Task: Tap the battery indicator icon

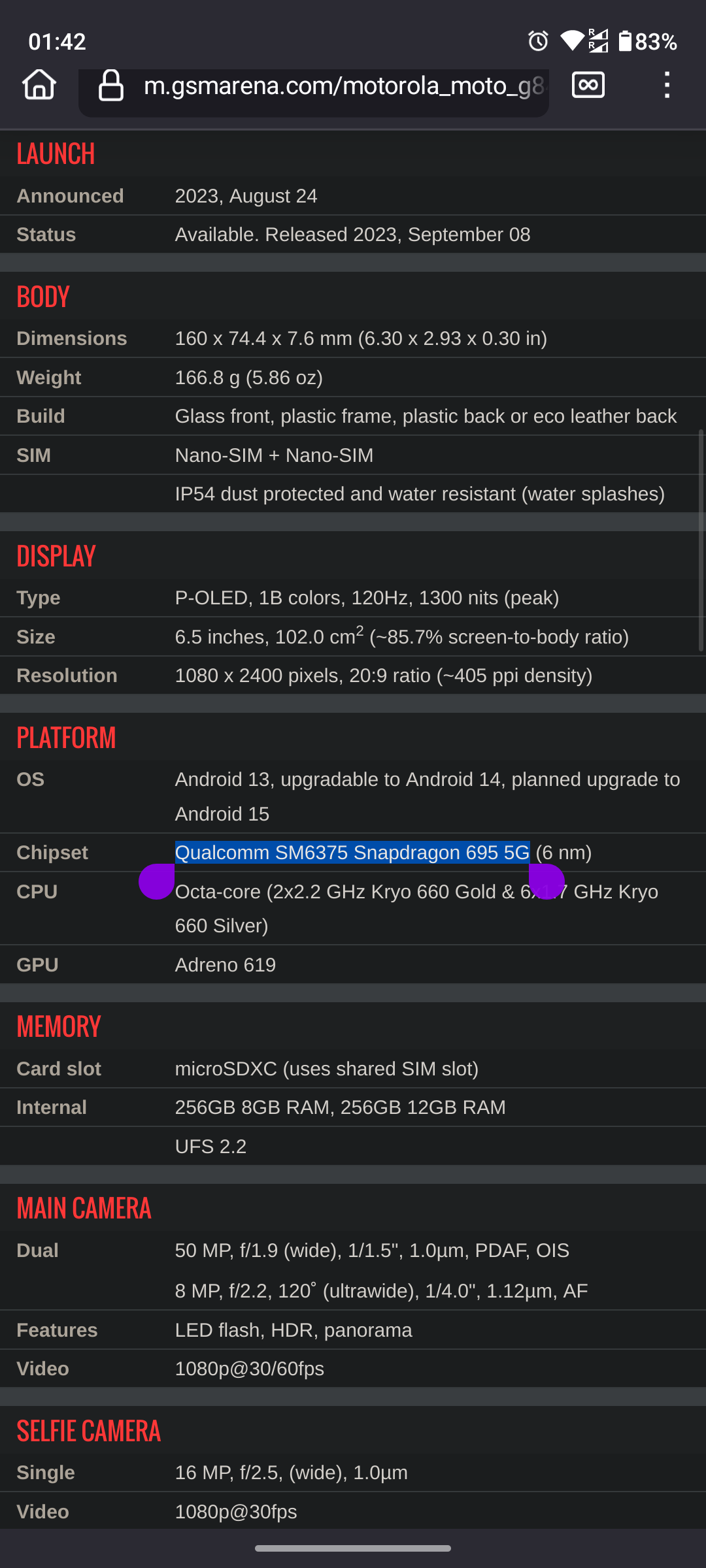Action: 625,41
